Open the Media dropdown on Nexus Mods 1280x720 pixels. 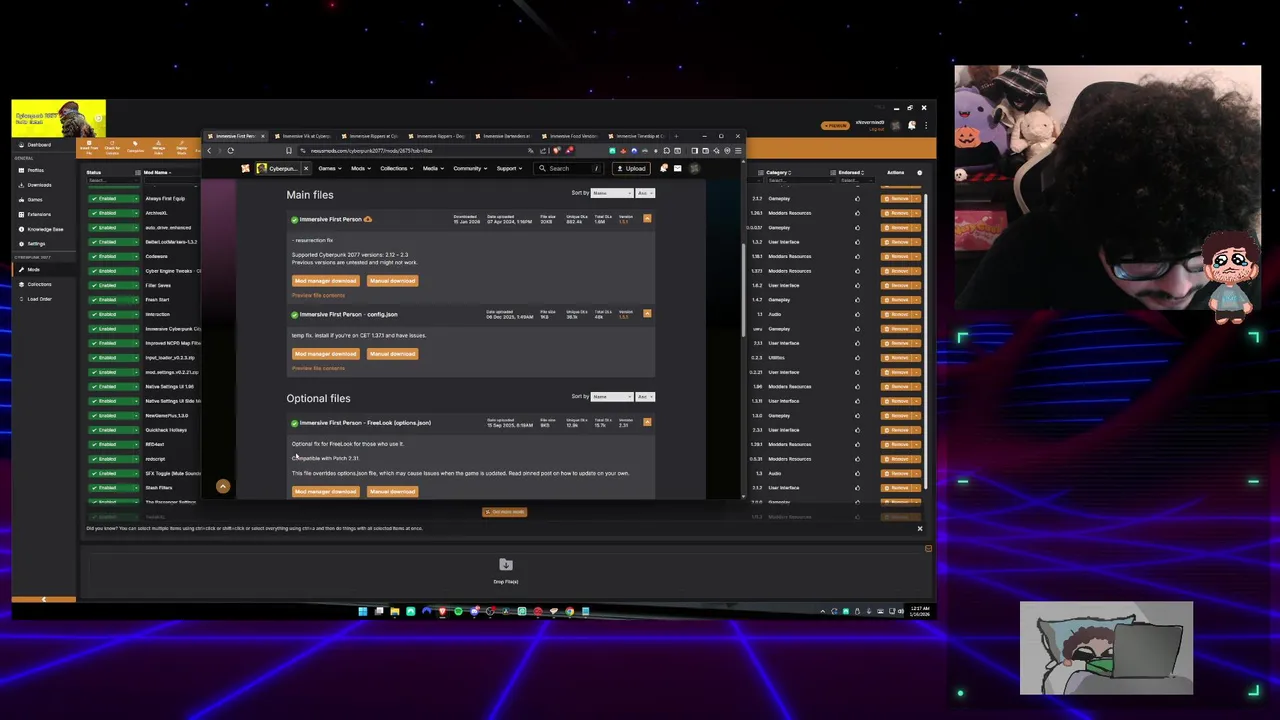(432, 168)
